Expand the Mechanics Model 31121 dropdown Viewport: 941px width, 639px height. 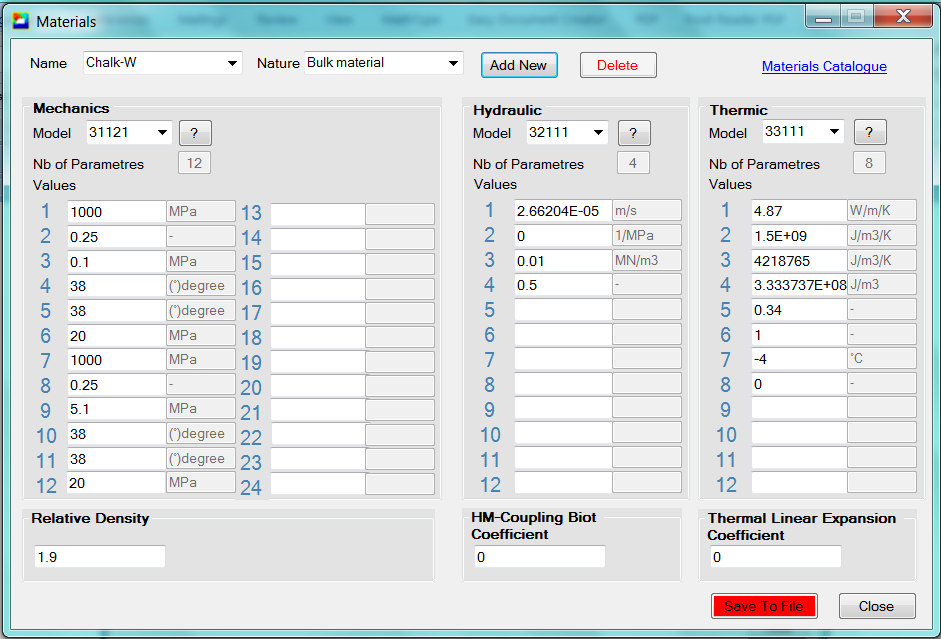pos(161,133)
